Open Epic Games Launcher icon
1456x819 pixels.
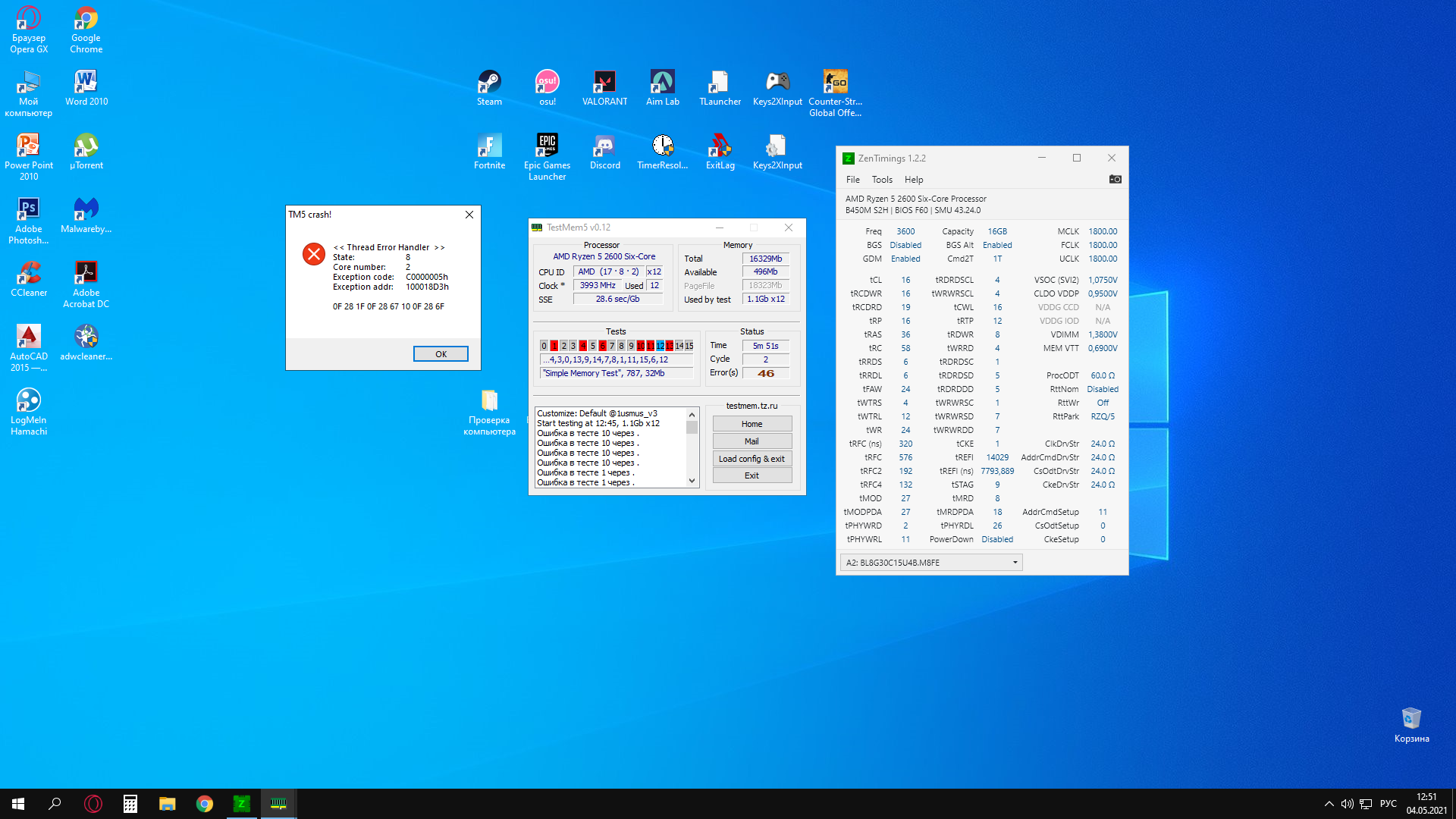point(547,157)
